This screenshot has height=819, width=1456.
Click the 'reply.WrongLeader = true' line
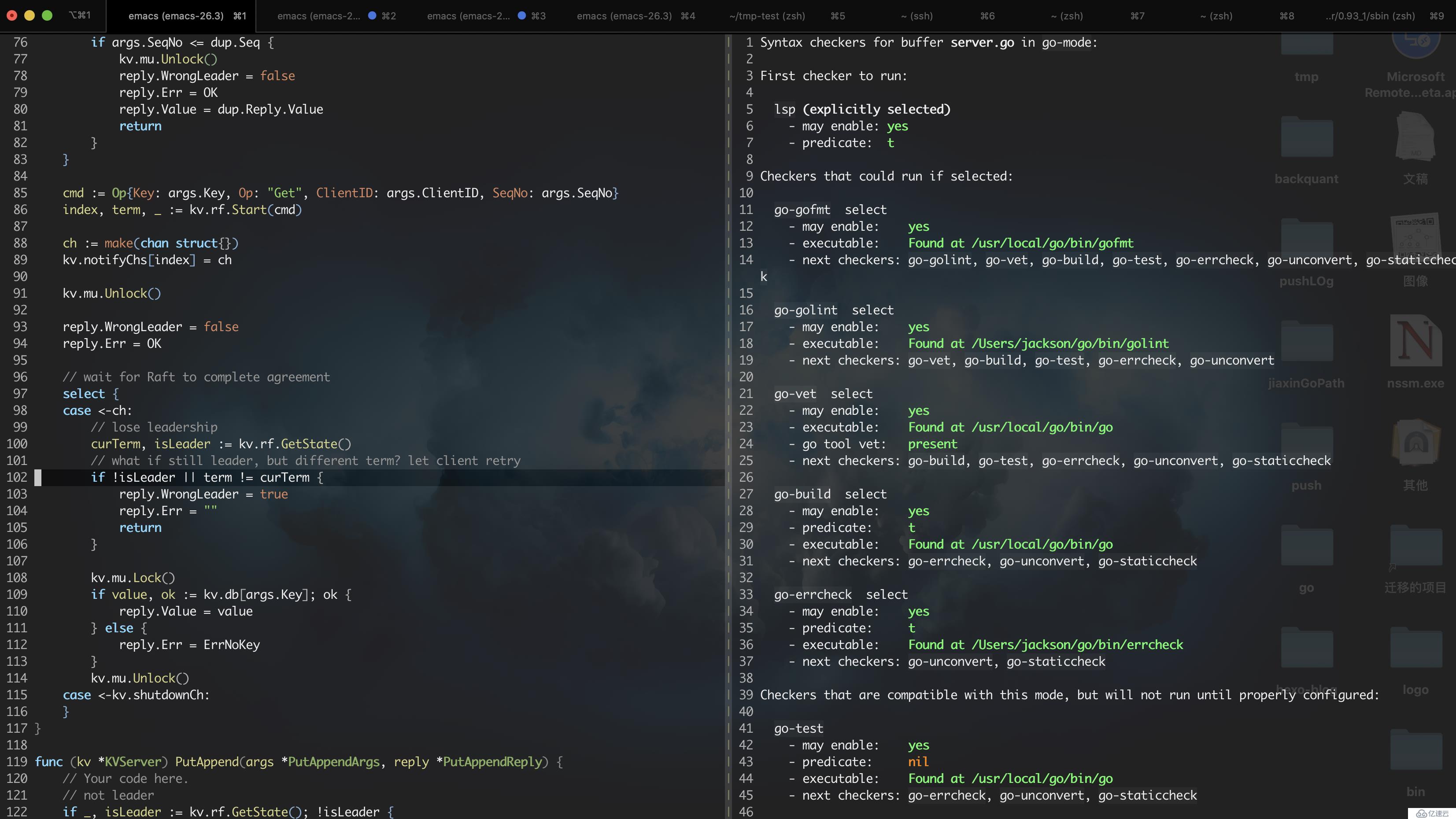203,494
